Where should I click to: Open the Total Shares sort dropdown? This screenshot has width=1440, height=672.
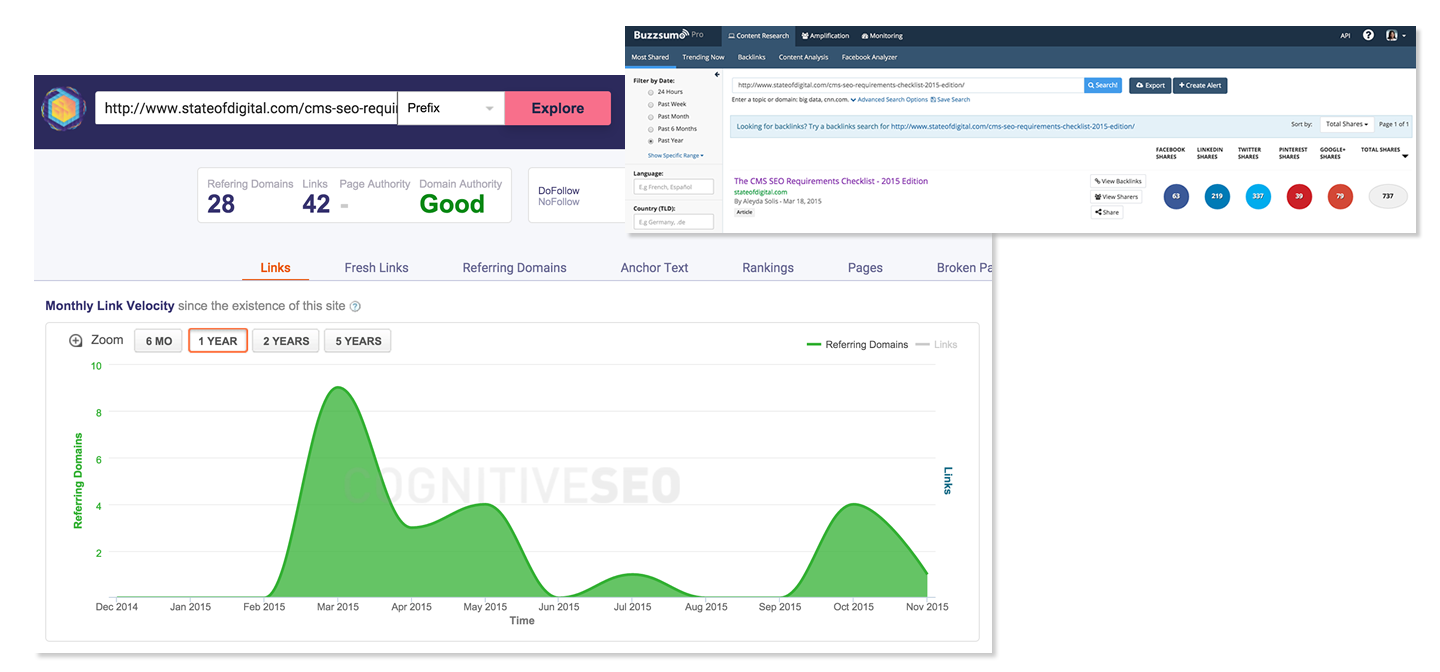[1347, 124]
